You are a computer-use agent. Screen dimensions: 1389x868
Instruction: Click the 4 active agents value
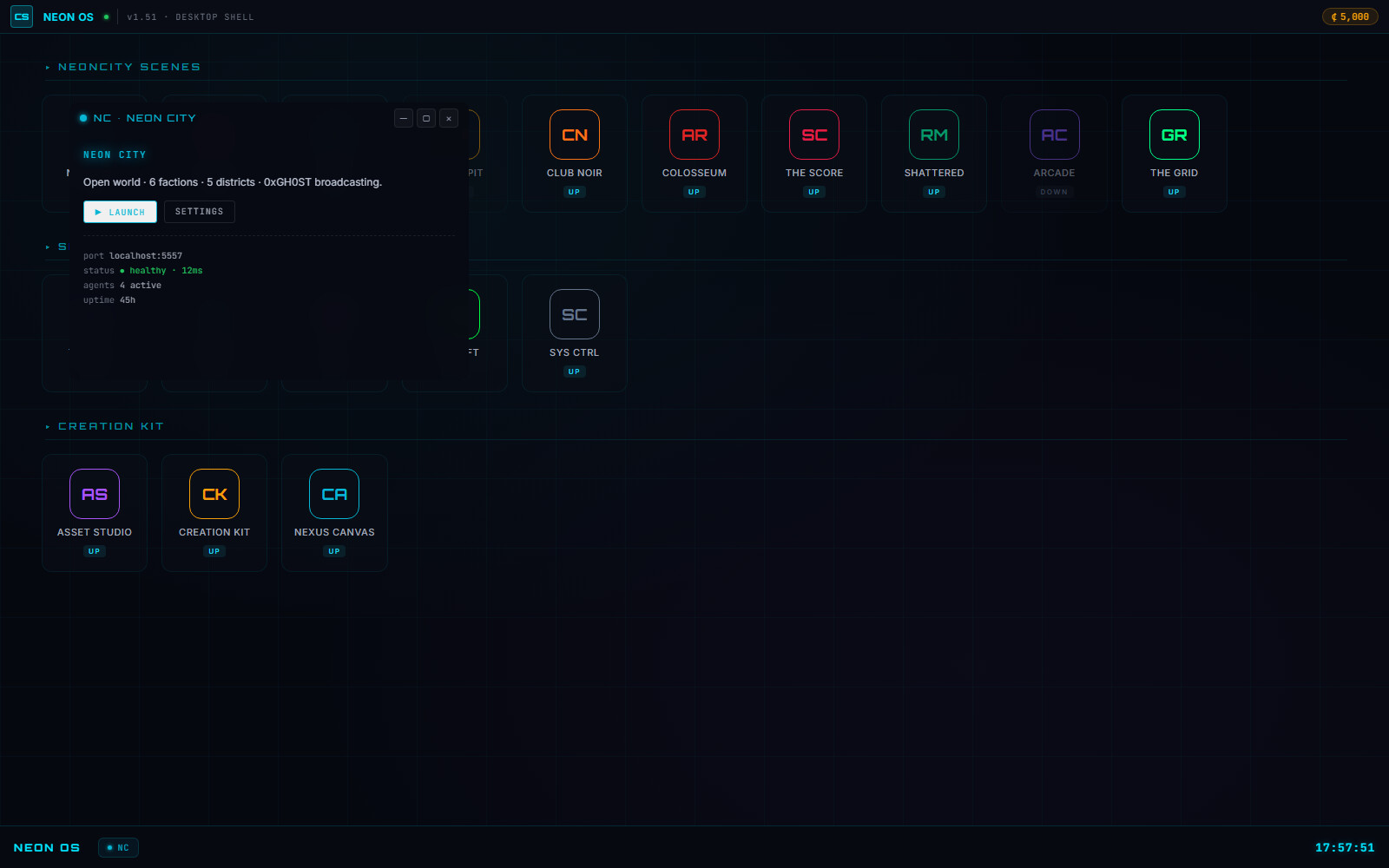pos(141,286)
